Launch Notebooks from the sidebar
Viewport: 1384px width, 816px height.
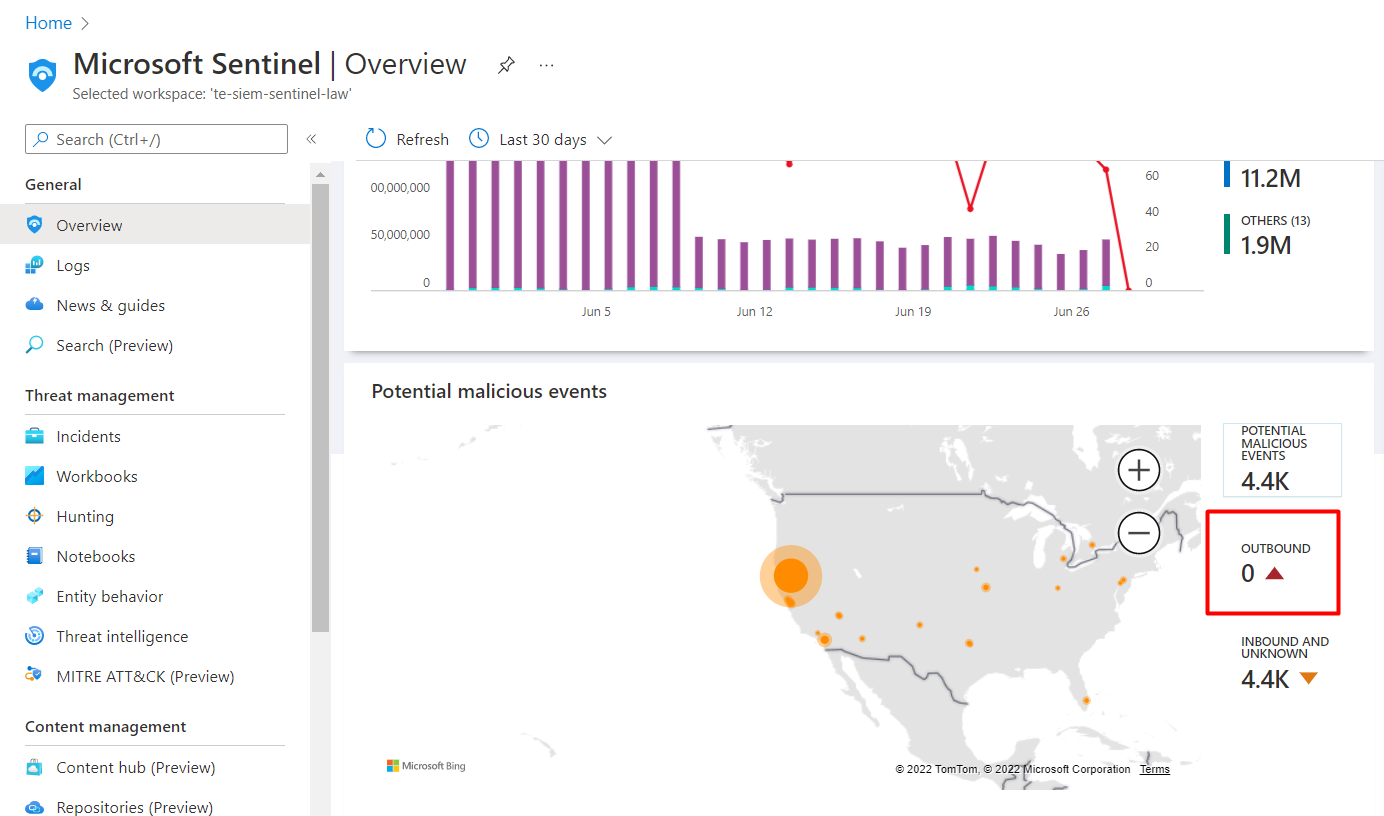[92, 556]
